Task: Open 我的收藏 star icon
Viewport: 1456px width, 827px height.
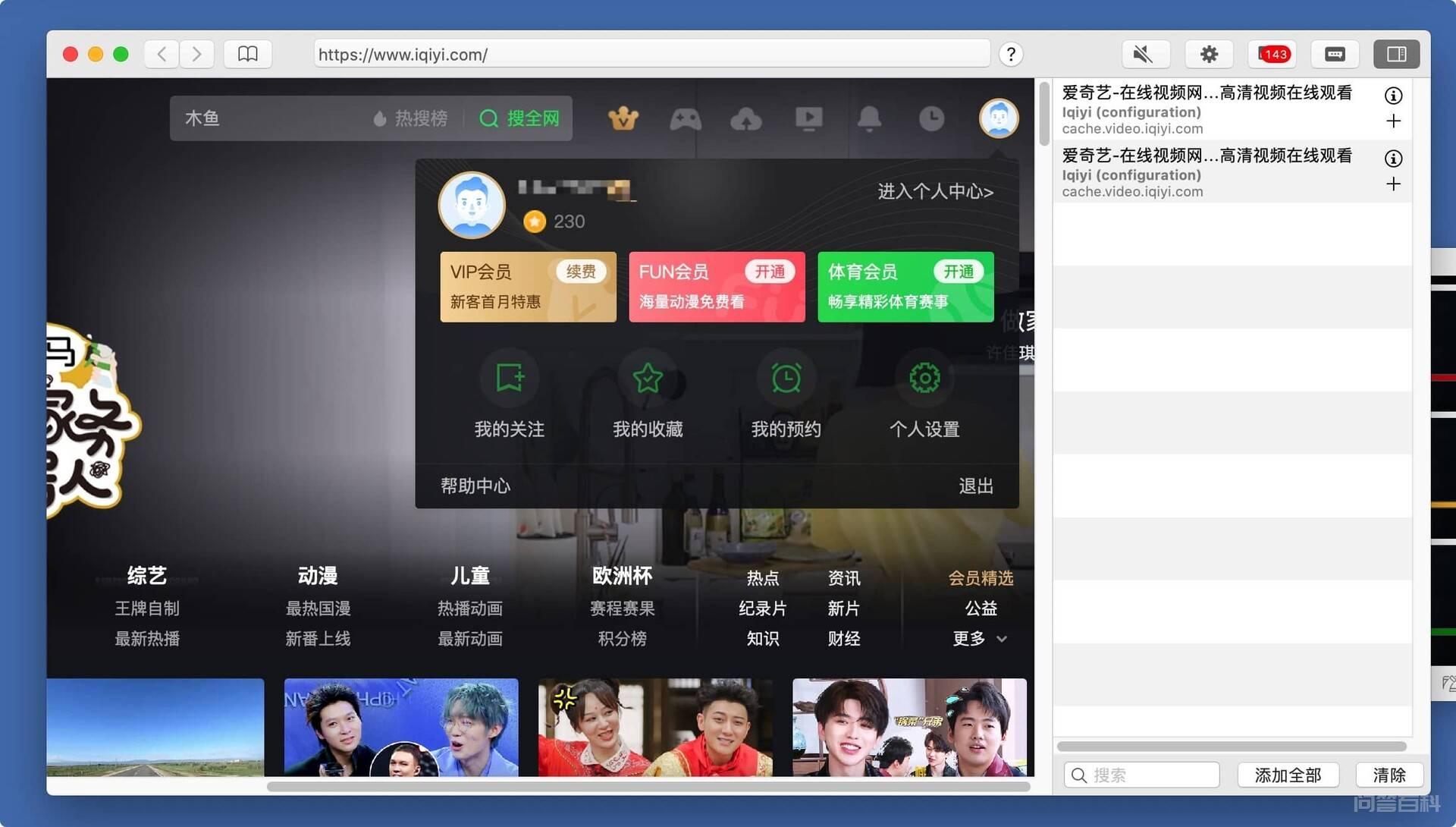Action: pos(648,378)
